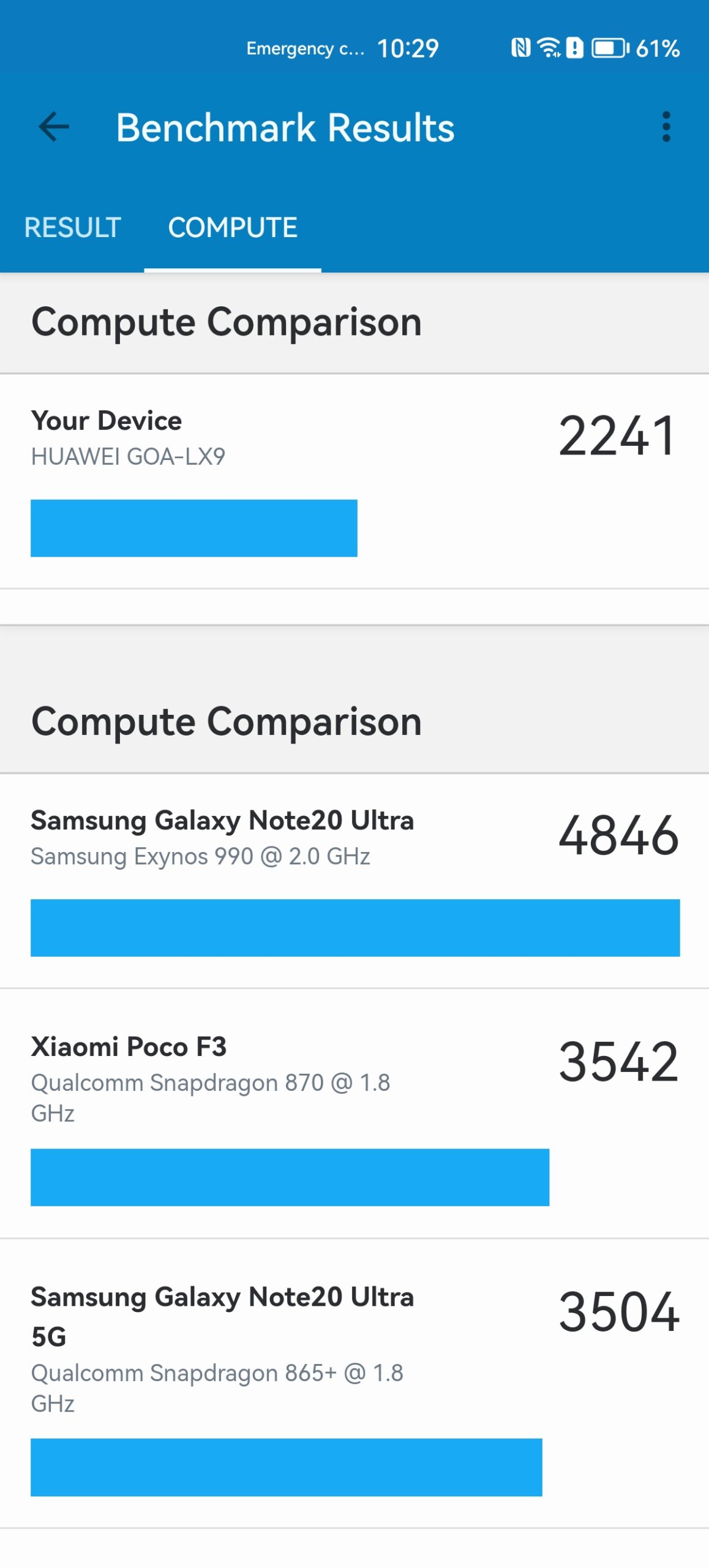709x1568 pixels.
Task: Select the Your Device HUAWEI GOA-LX9 entry
Action: tap(354, 481)
